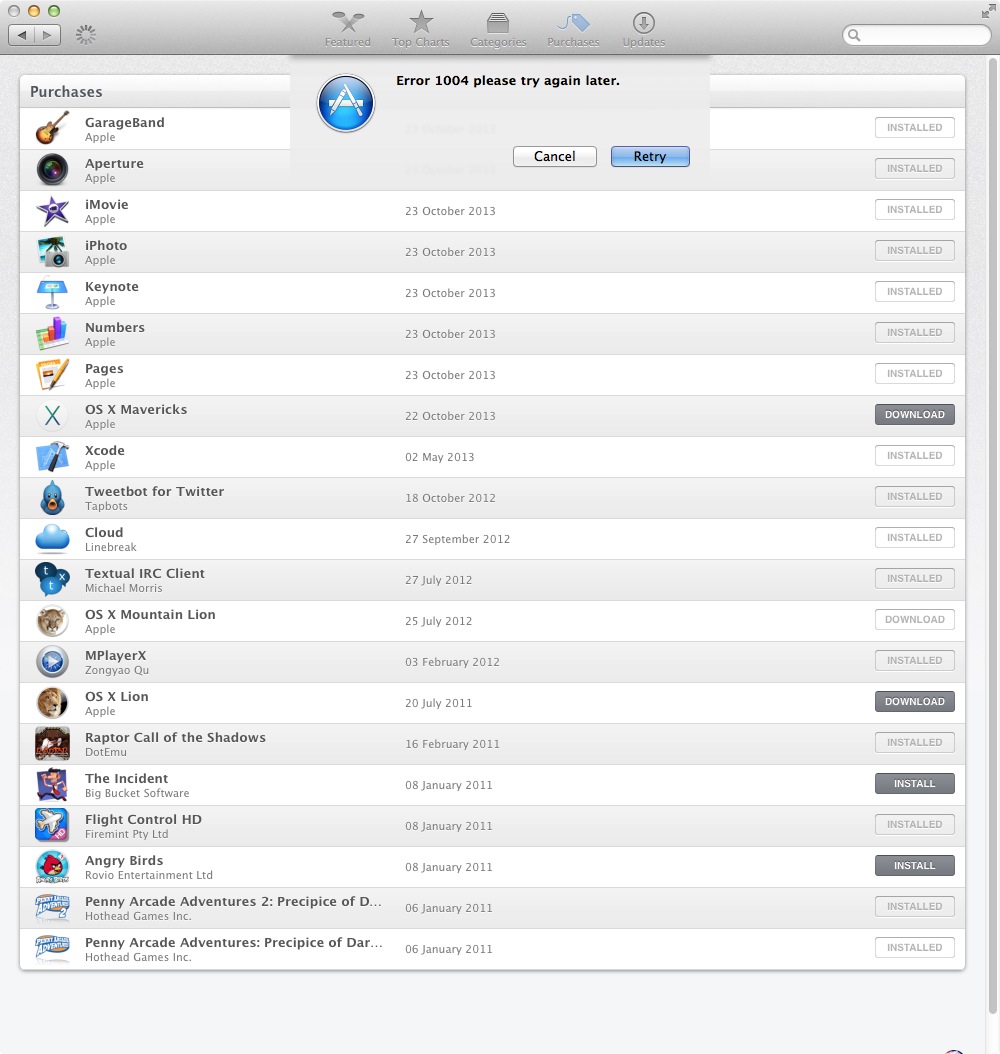Open the Aperture lens icon
Screen dimensions: 1000x1054
(x=52, y=169)
